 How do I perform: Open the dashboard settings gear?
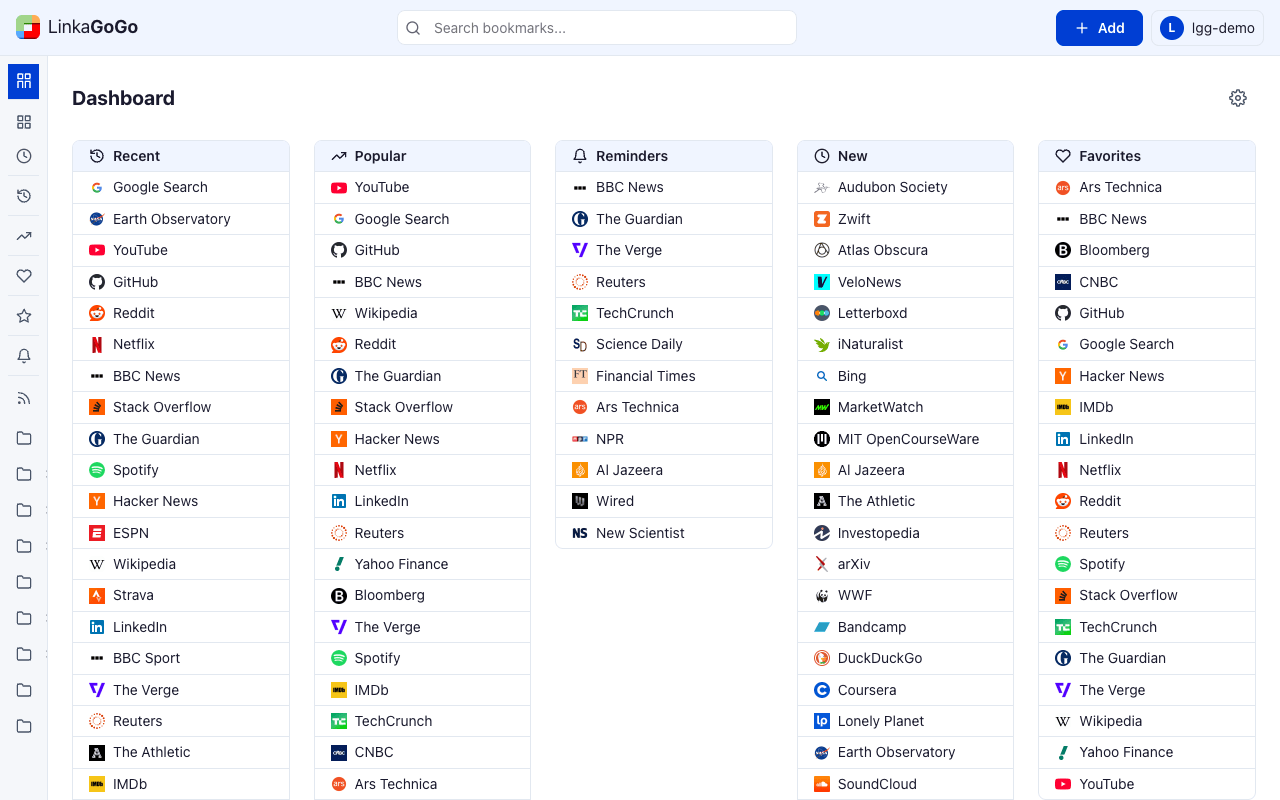(1238, 98)
